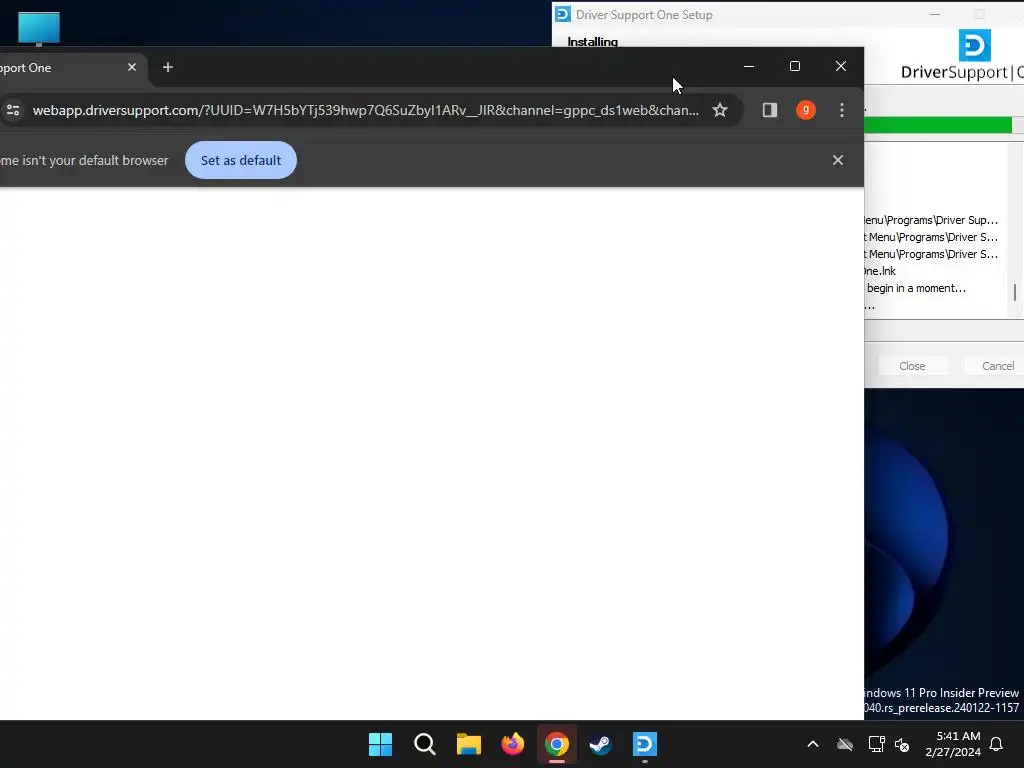Maximize the Chrome window
1024x768 pixels.
(x=795, y=67)
